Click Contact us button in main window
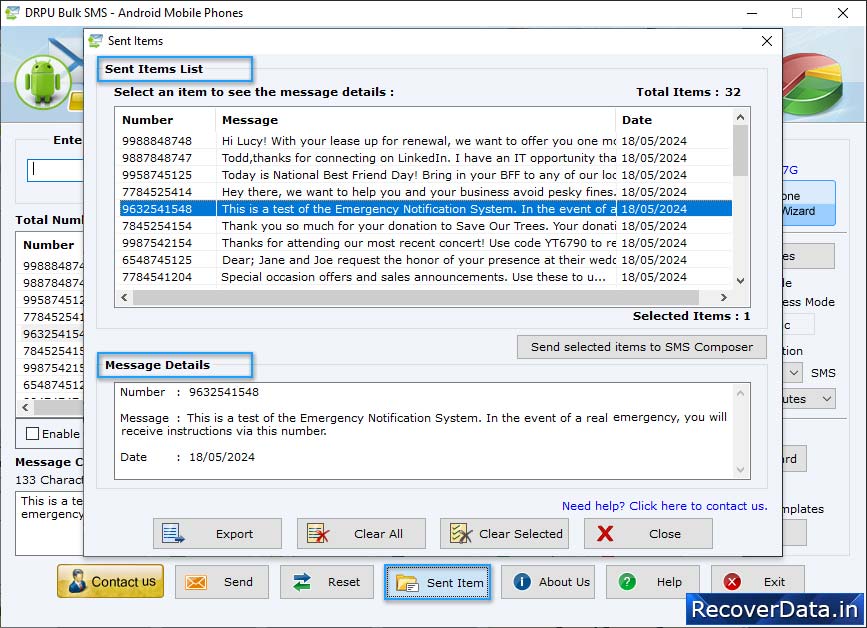 111,582
